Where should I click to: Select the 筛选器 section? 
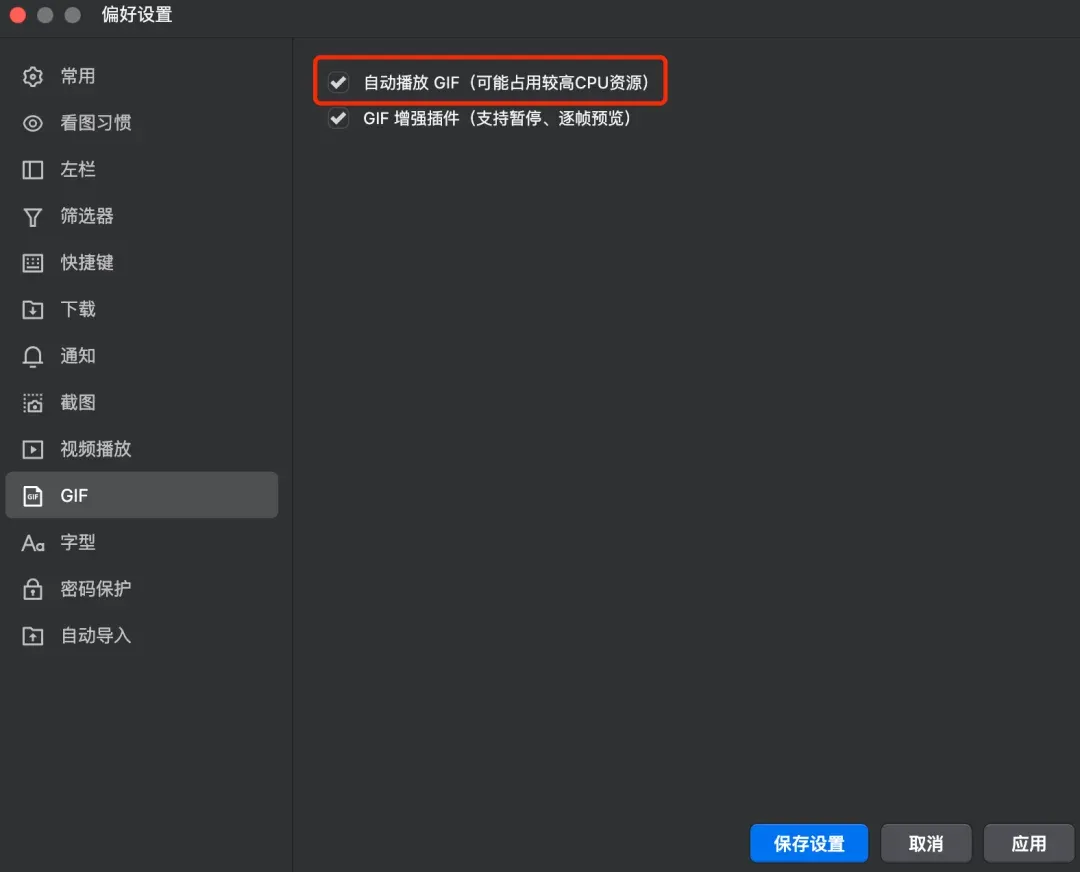[x=141, y=216]
